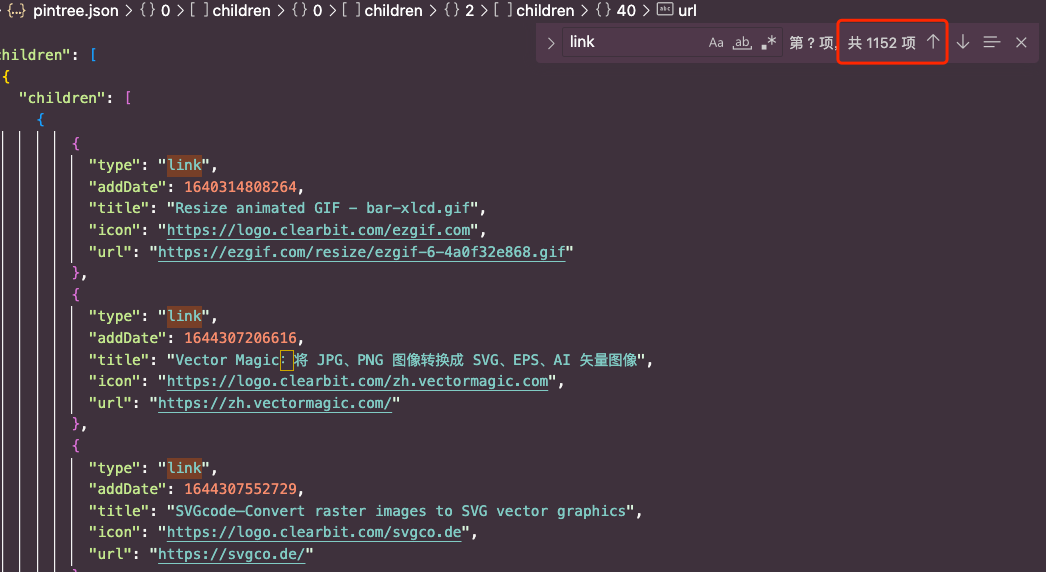Toggle Match Whole Word option
Screen dimensions: 1046x572
point(742,43)
